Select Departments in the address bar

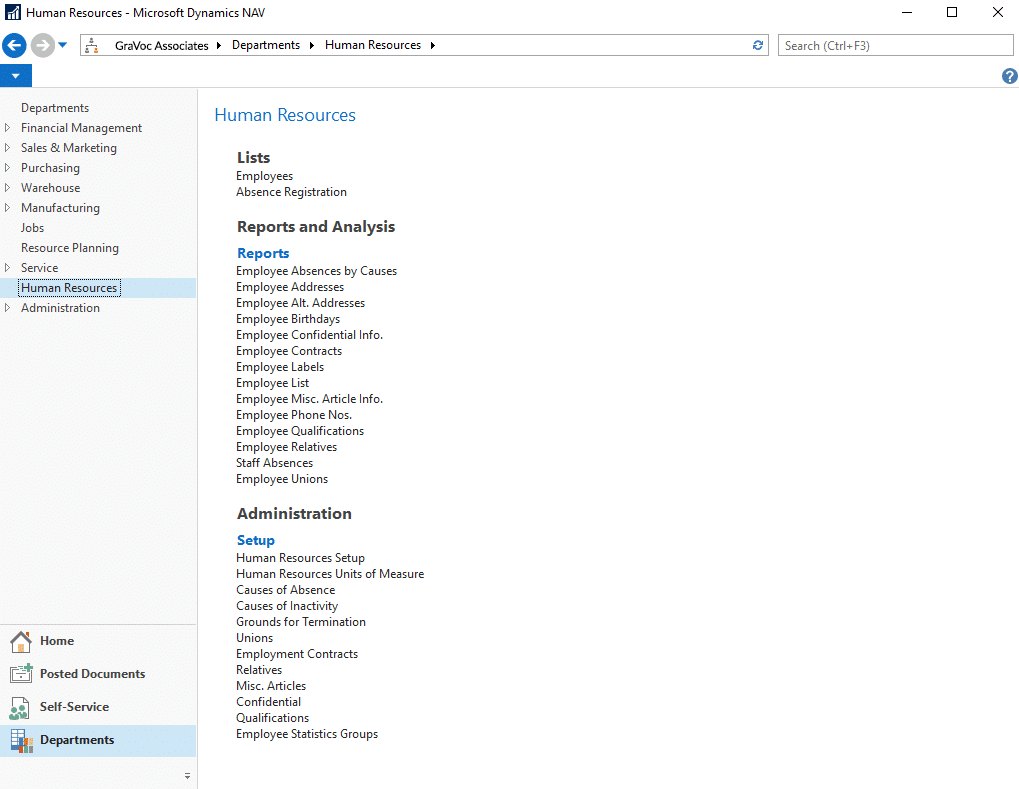(266, 45)
